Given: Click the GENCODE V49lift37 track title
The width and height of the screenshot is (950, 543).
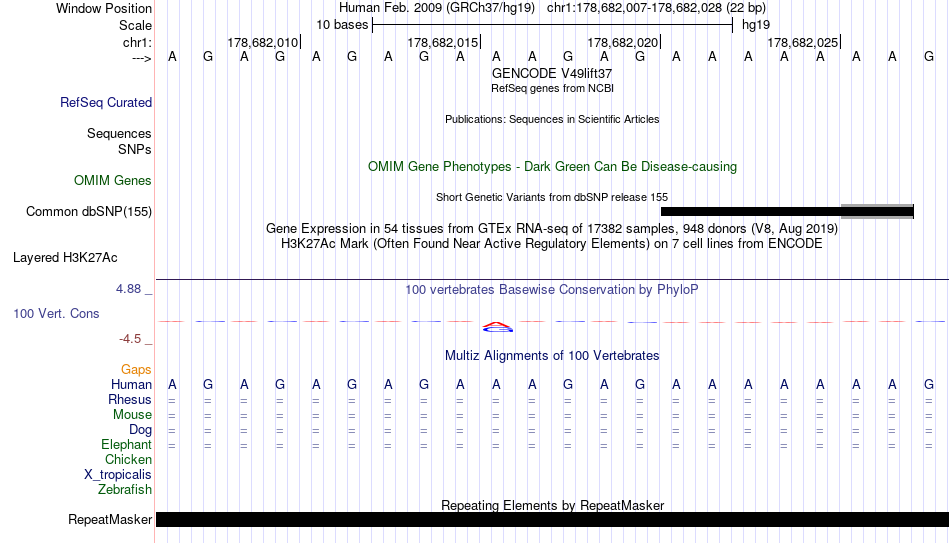Looking at the screenshot, I should tap(552, 73).
